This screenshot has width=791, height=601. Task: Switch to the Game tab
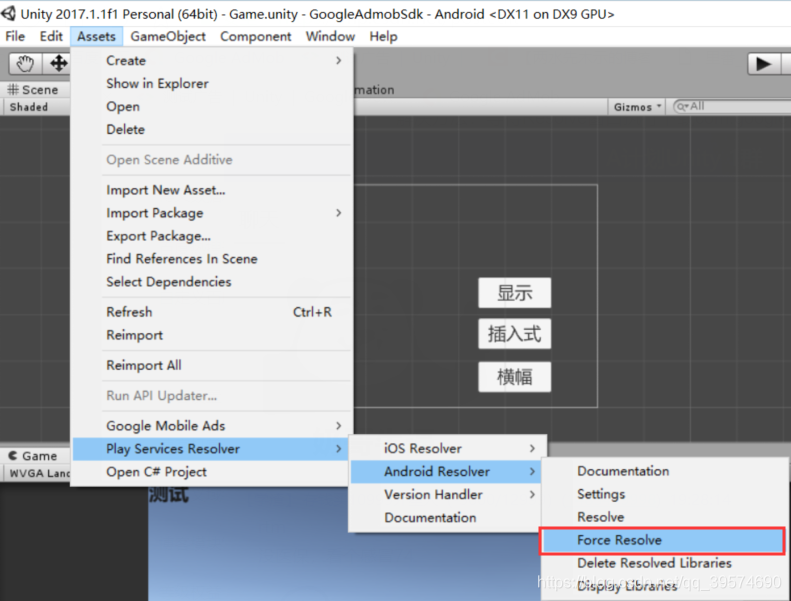[34, 456]
